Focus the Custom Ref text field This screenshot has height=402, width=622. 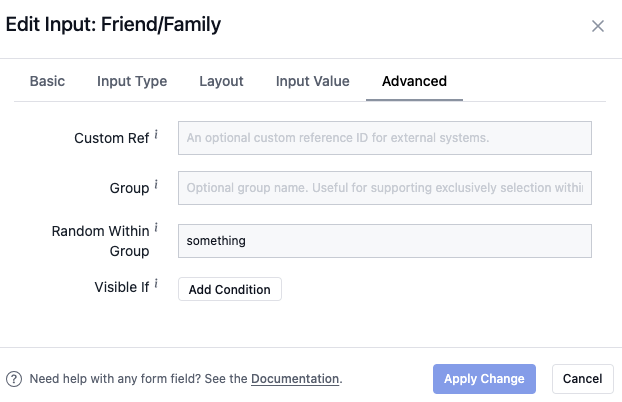(x=384, y=138)
